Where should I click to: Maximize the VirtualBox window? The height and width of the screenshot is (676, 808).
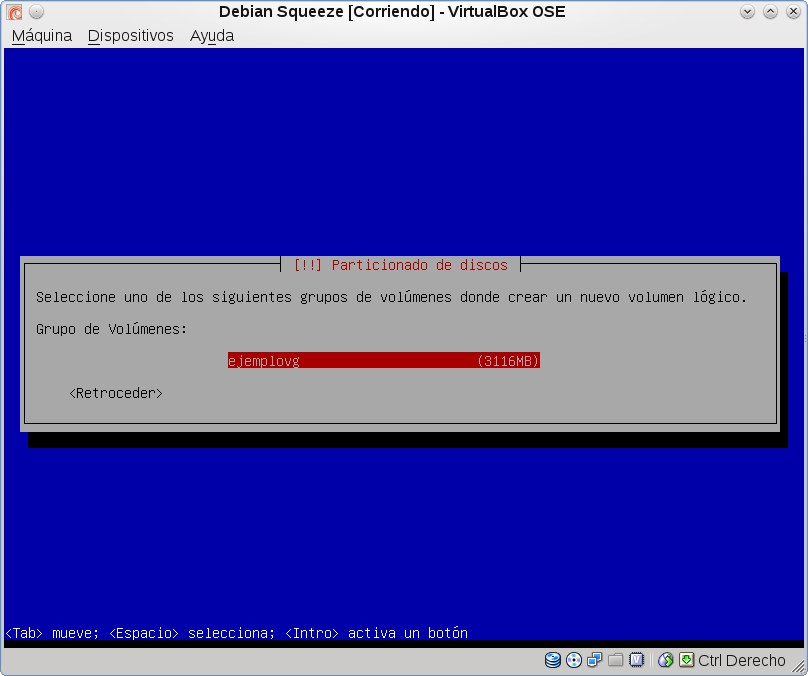point(770,11)
